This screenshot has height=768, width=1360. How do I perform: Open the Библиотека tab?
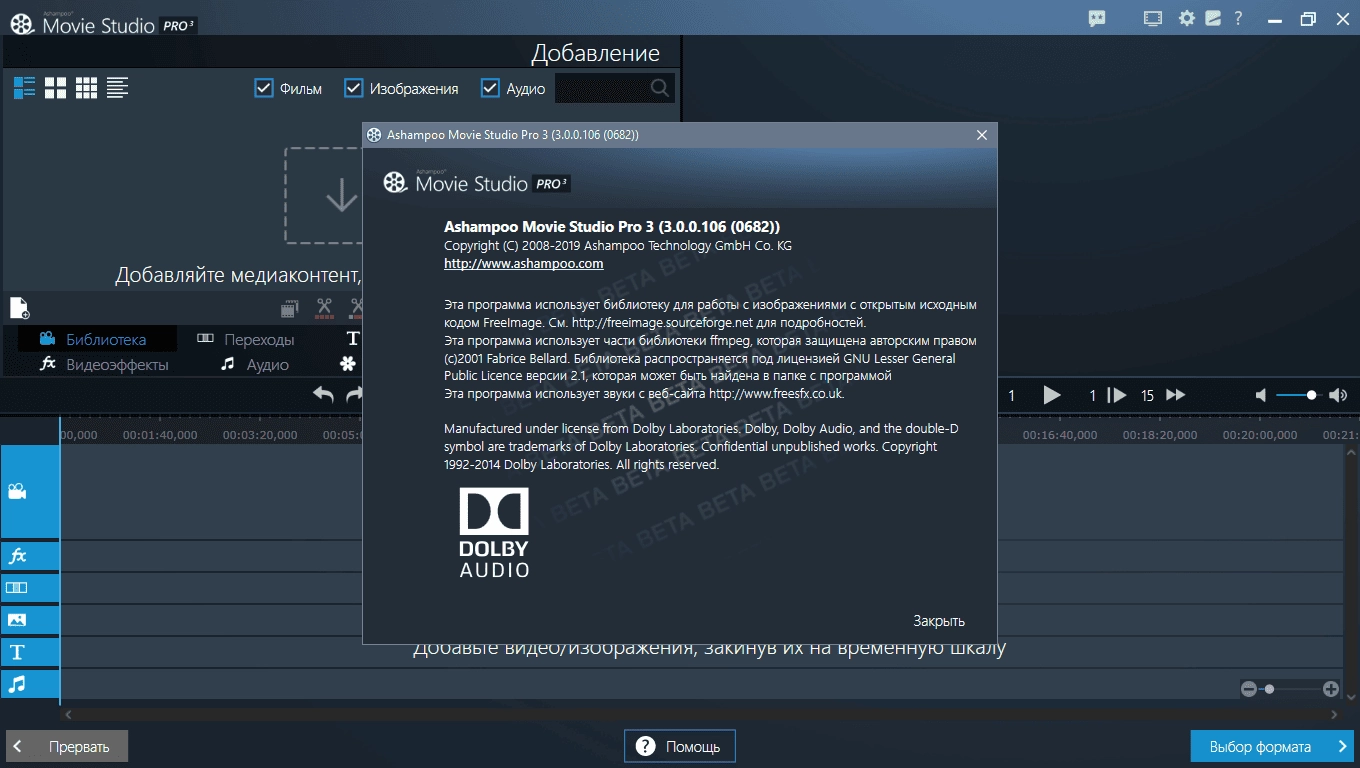click(x=97, y=339)
